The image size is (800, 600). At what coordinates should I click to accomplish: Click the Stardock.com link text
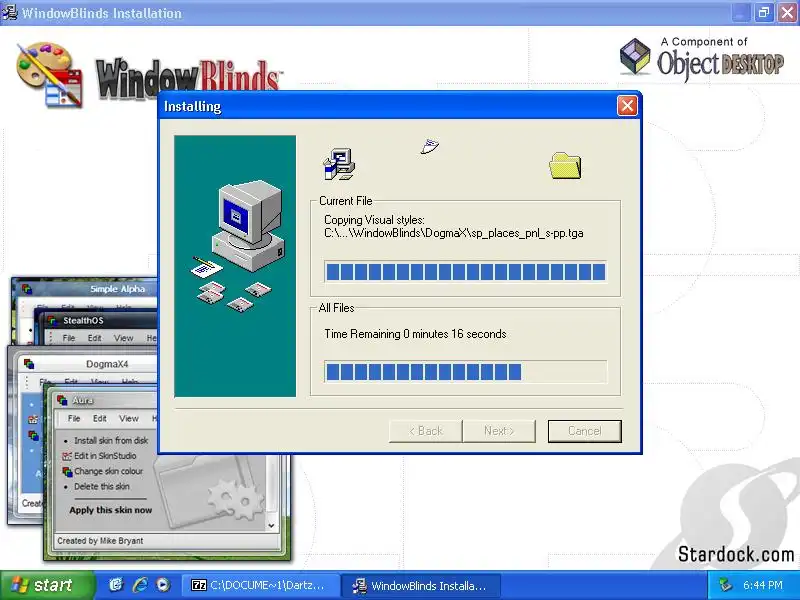point(736,554)
